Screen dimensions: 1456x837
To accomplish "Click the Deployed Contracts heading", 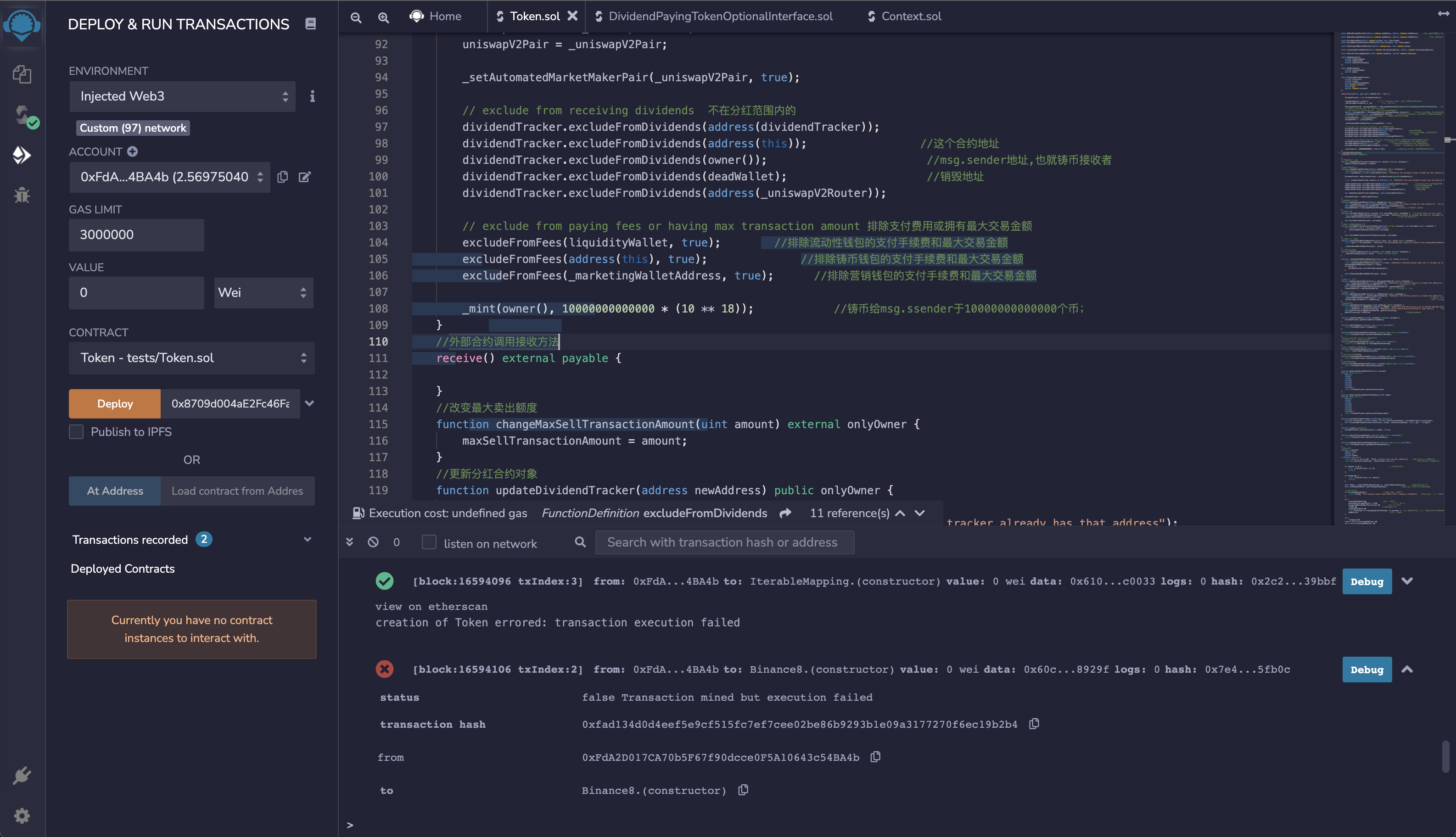I will 123,569.
